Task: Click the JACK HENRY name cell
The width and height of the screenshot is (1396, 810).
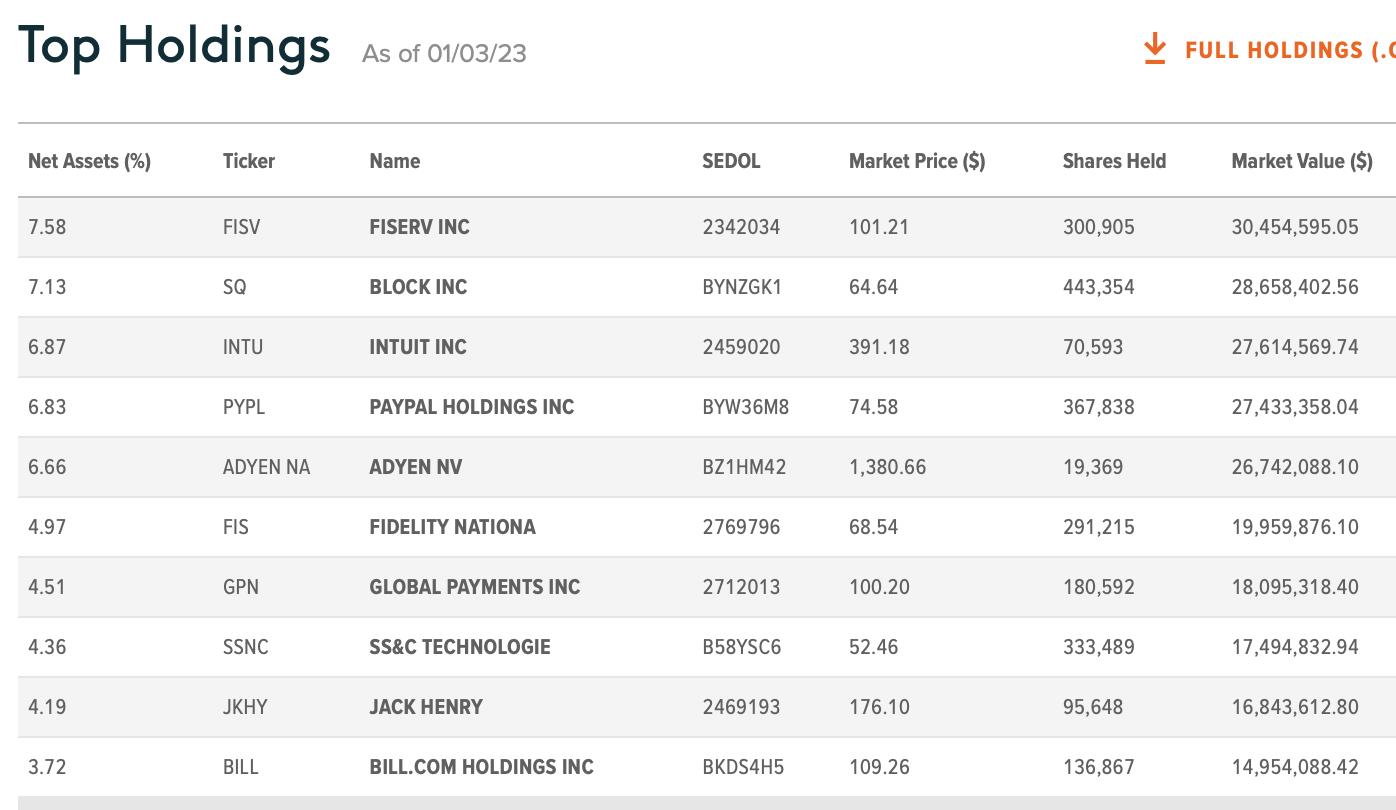Action: click(426, 707)
